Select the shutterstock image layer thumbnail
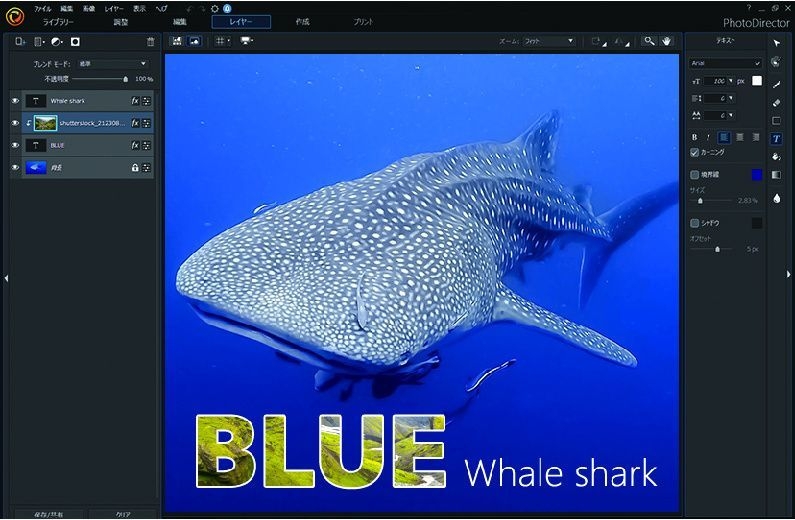This screenshot has width=795, height=520. pos(45,123)
